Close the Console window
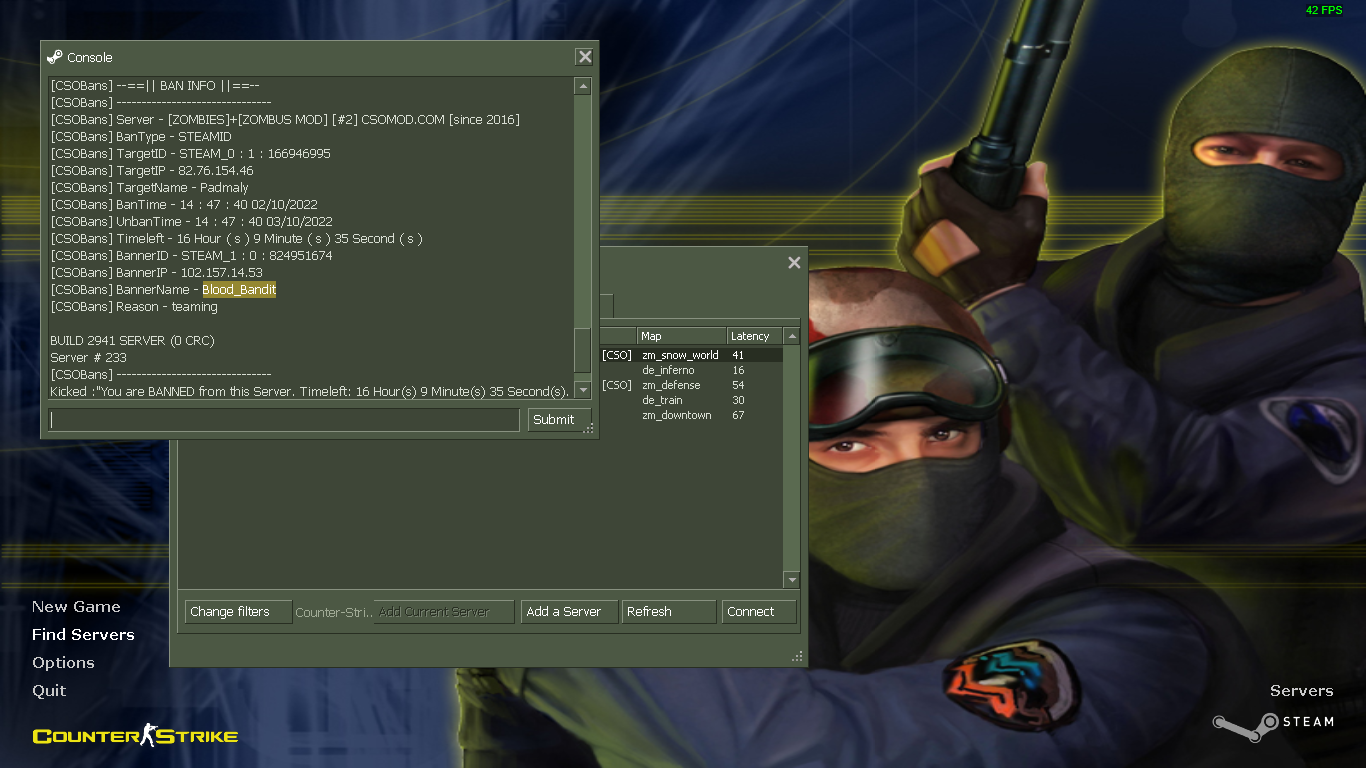Screen dimensions: 1366x768 585,57
